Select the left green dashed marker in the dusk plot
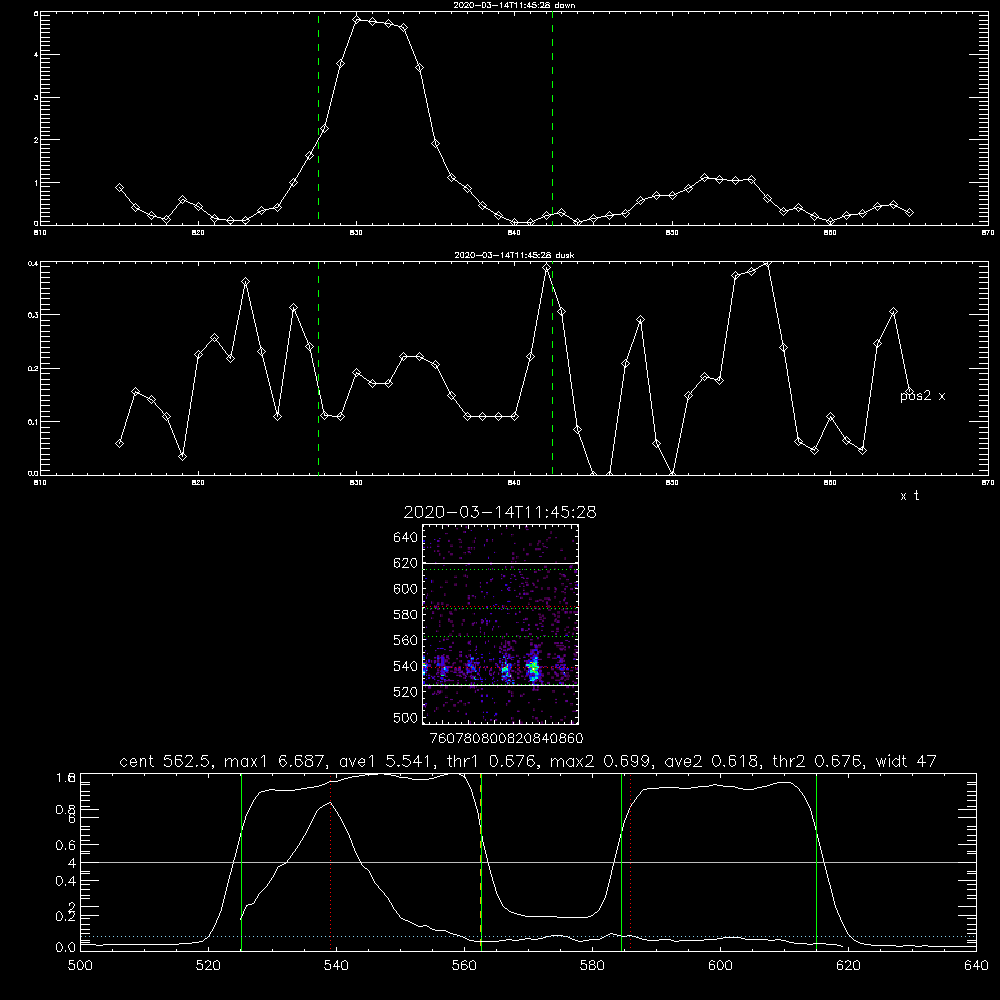Image resolution: width=1000 pixels, height=1000 pixels. coord(318,368)
